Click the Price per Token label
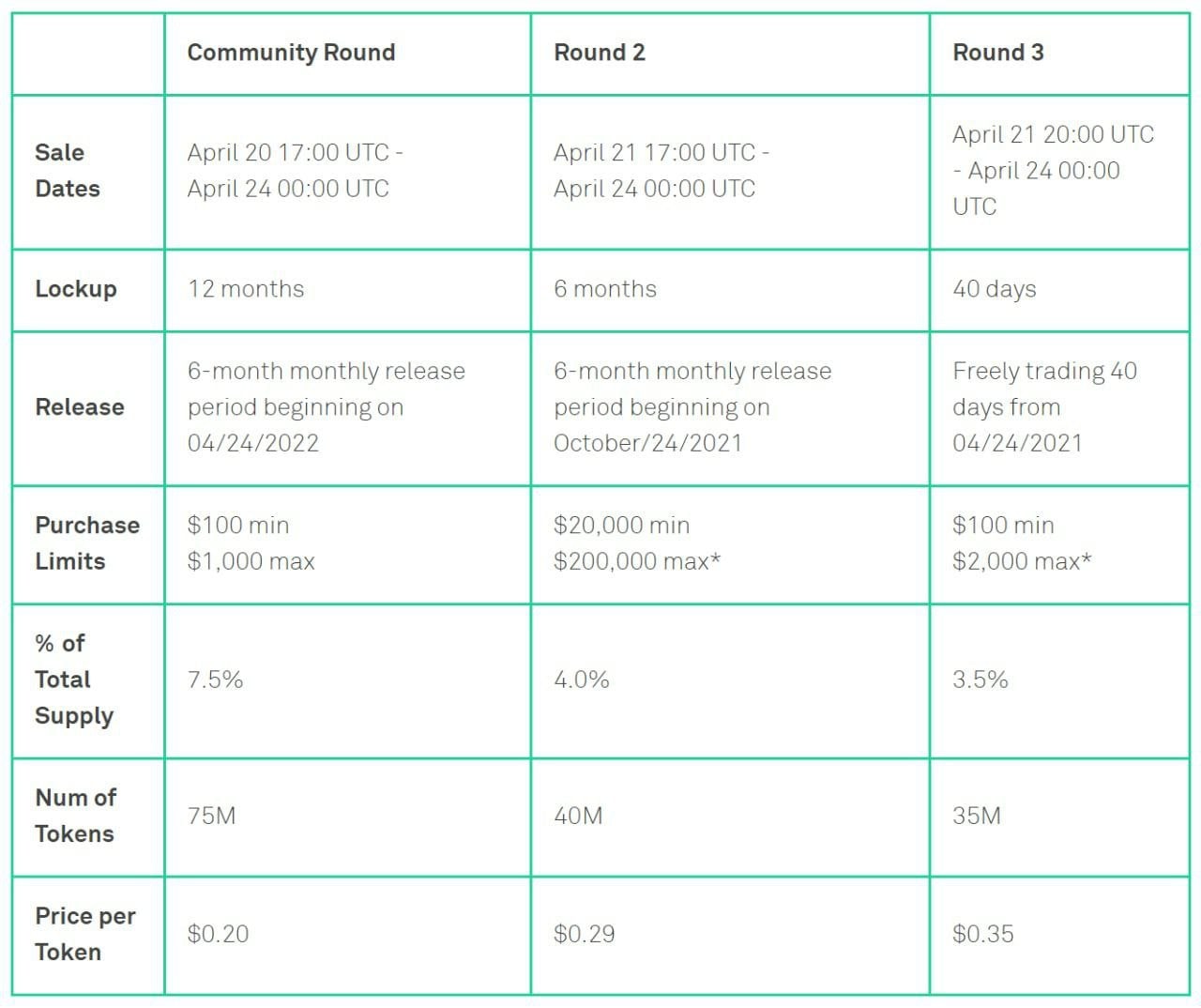Viewport: 1201px width, 1008px height. tap(84, 934)
